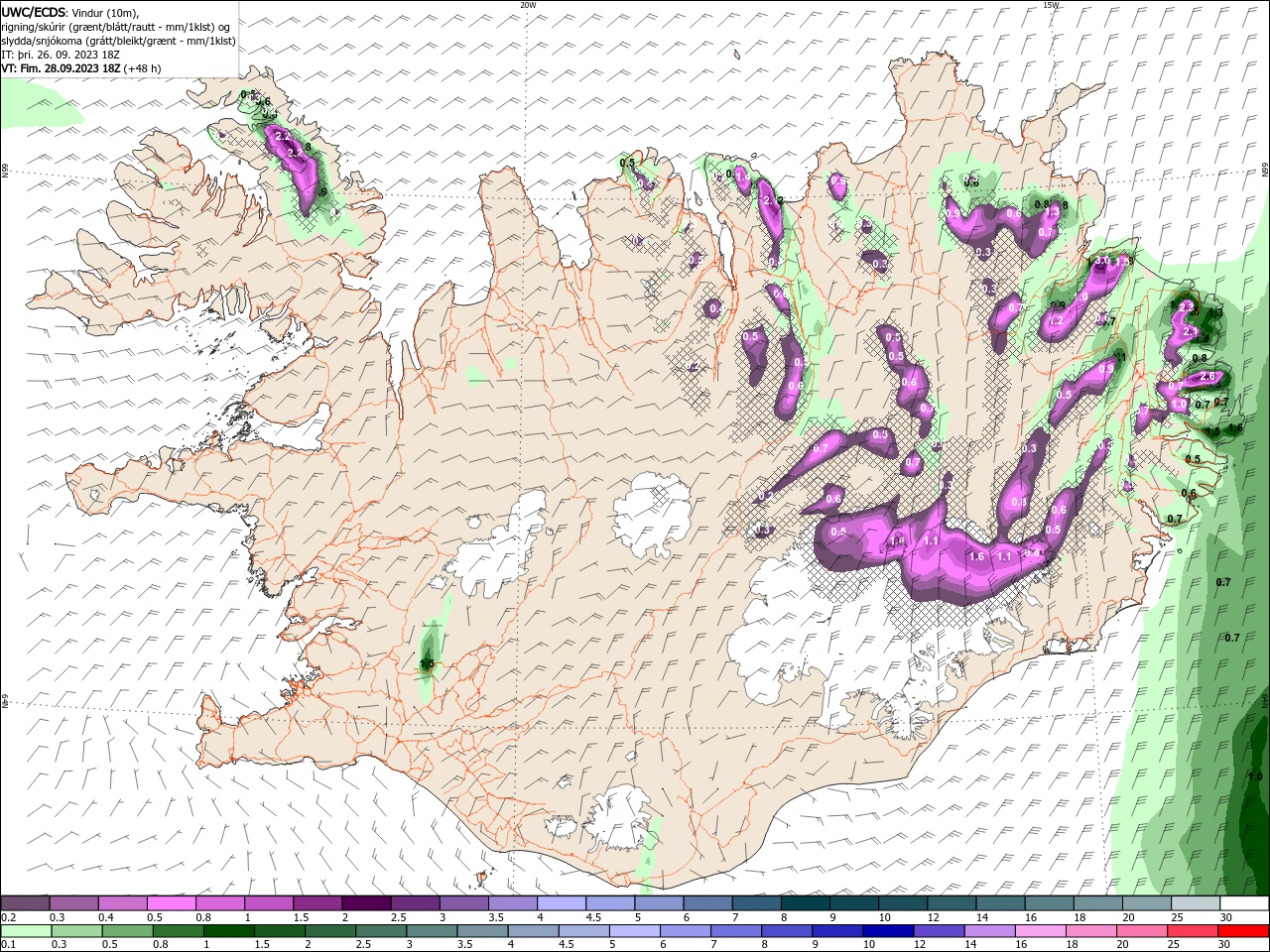This screenshot has width=1270, height=952.
Task: Select bottom legend swatch between 18 and 20
Action: pyautogui.click(x=1091, y=931)
